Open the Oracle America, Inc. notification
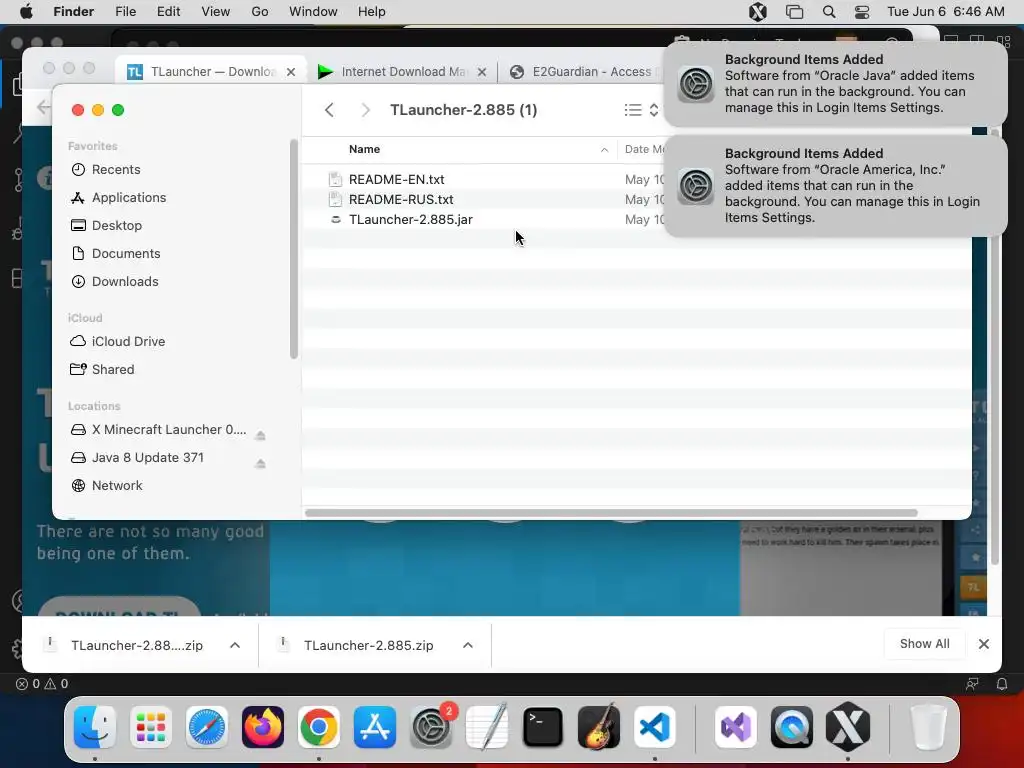The height and width of the screenshot is (768, 1024). click(x=836, y=185)
